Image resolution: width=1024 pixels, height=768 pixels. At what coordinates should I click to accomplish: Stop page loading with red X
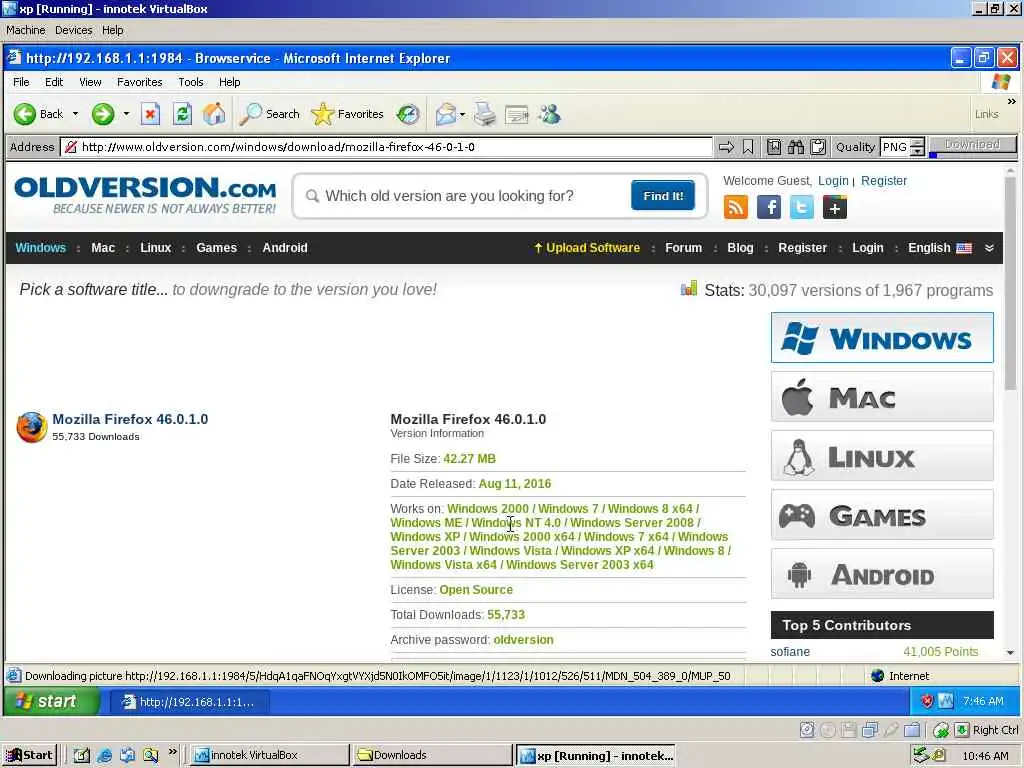(x=150, y=114)
